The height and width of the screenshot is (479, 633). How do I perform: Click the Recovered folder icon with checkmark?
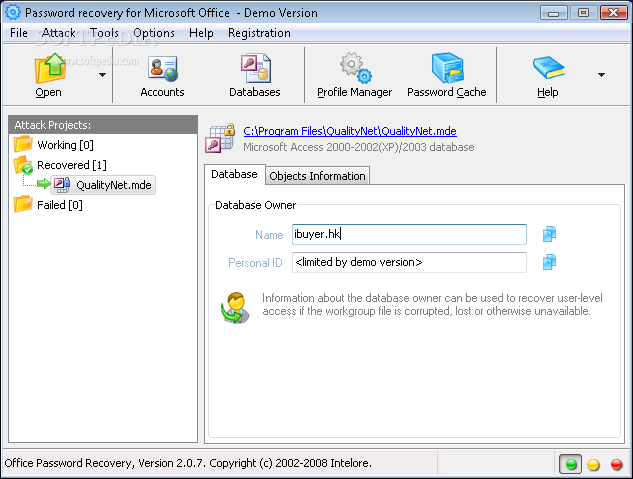click(x=23, y=165)
